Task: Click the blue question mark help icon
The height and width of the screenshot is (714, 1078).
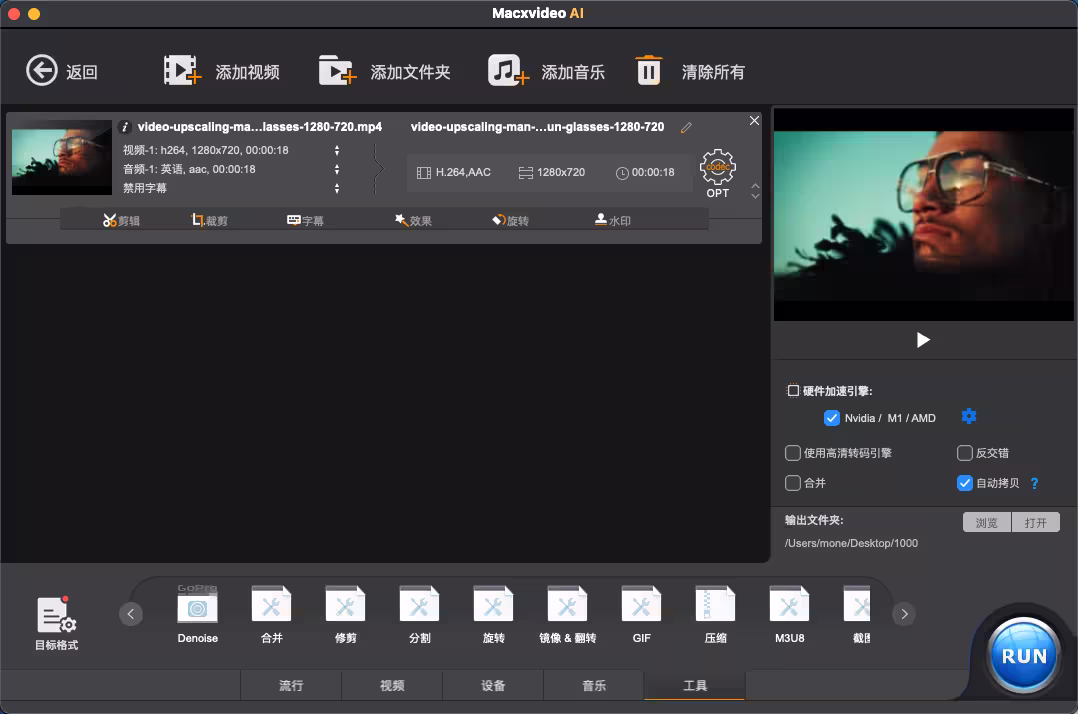Action: coord(1034,483)
